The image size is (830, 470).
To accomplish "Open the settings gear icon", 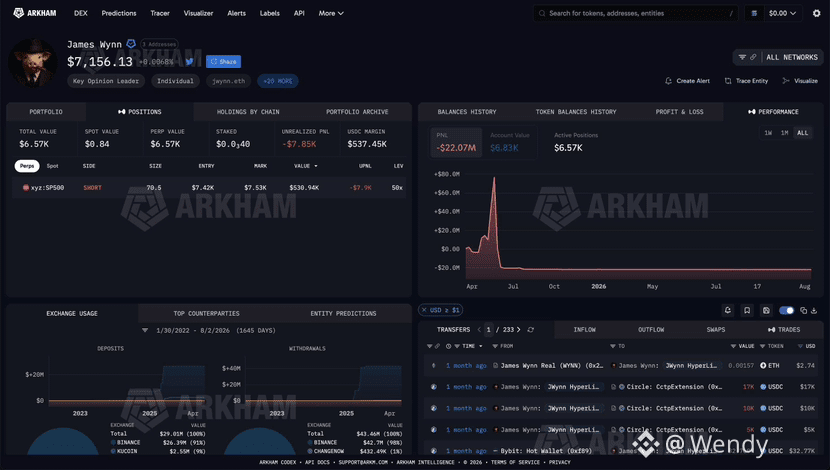I will [816, 13].
